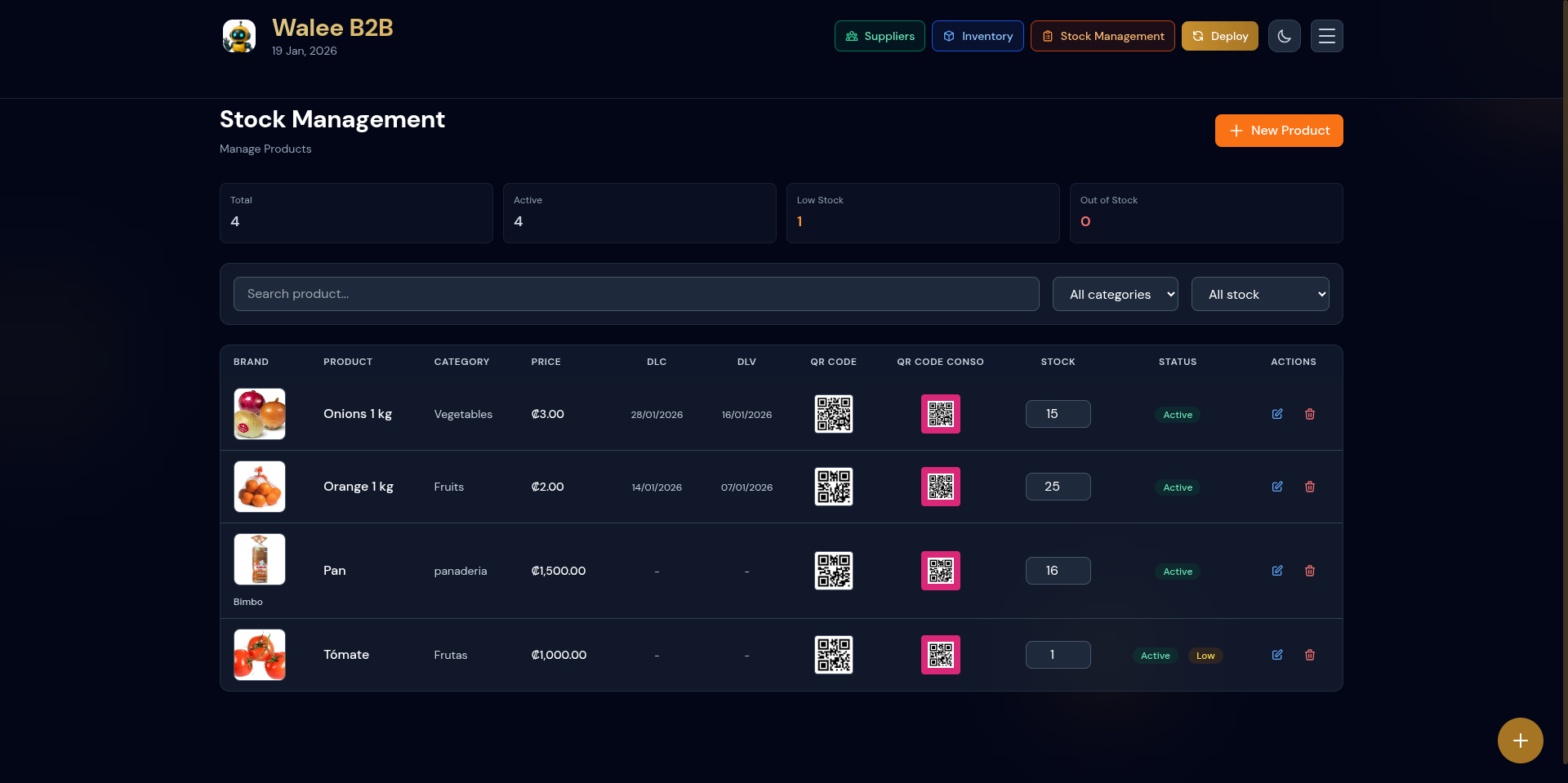Switch to the Inventory section
This screenshot has height=783, width=1568.
(x=977, y=36)
